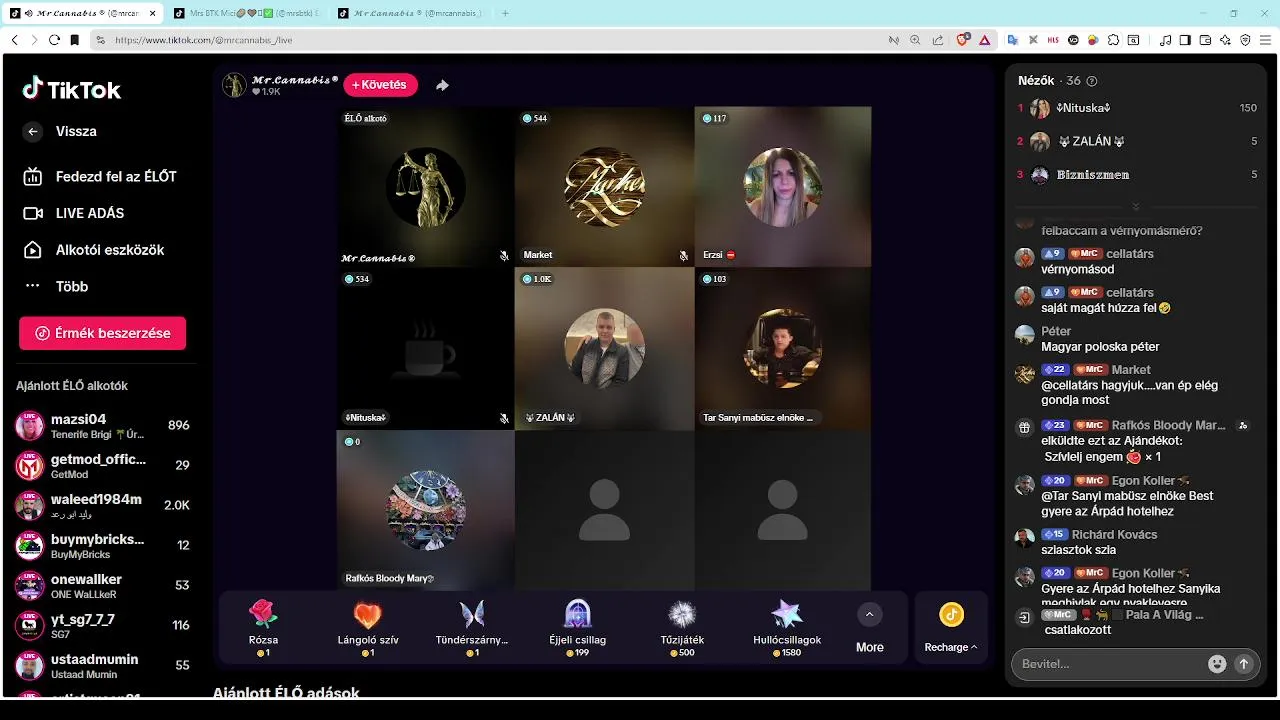Follow Mr.Cannabis with the Követés button
Image resolution: width=1280 pixels, height=720 pixels.
[x=380, y=85]
